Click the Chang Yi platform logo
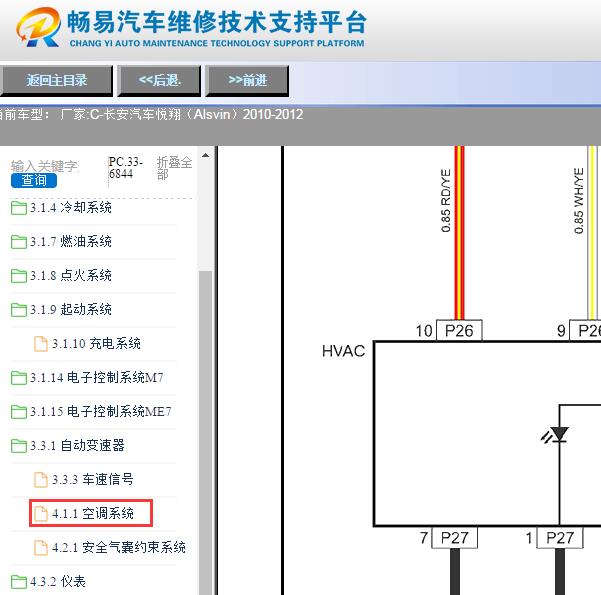Screen dimensions: 601x595 38,27
